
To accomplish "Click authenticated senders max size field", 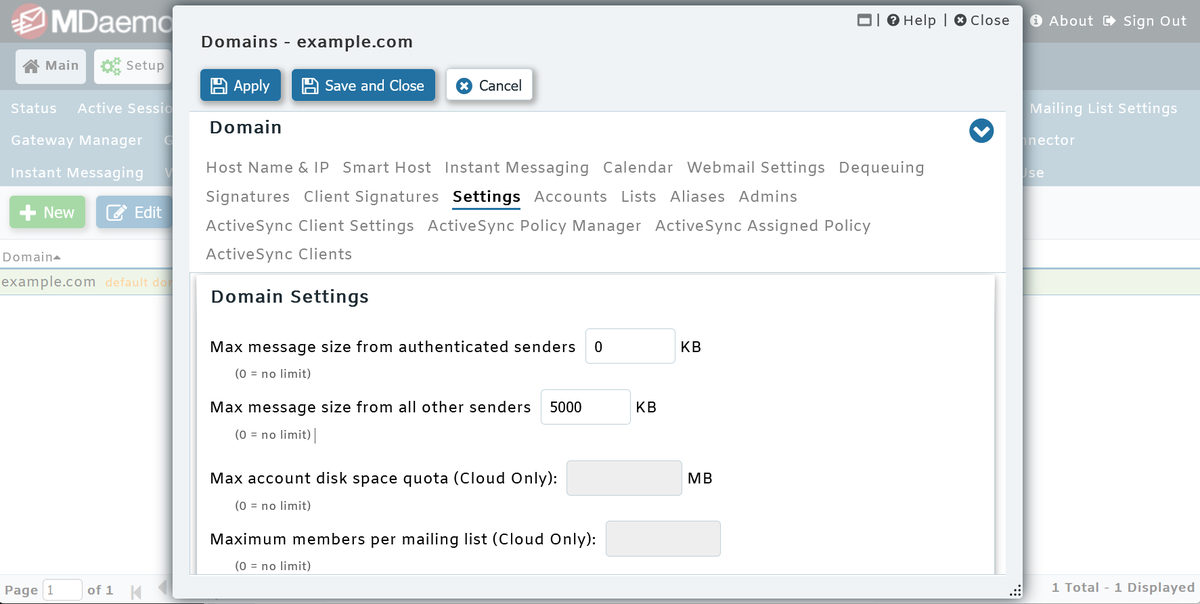I will pos(630,346).
